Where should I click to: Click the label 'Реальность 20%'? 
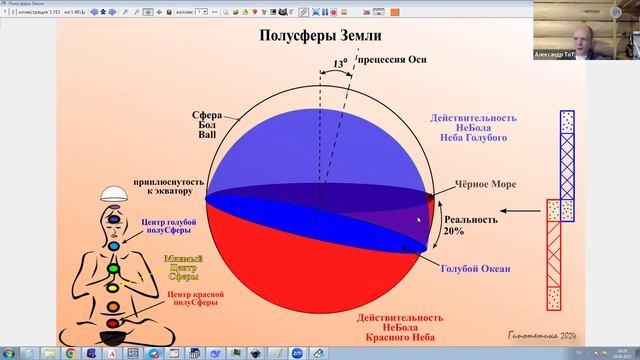(x=471, y=225)
